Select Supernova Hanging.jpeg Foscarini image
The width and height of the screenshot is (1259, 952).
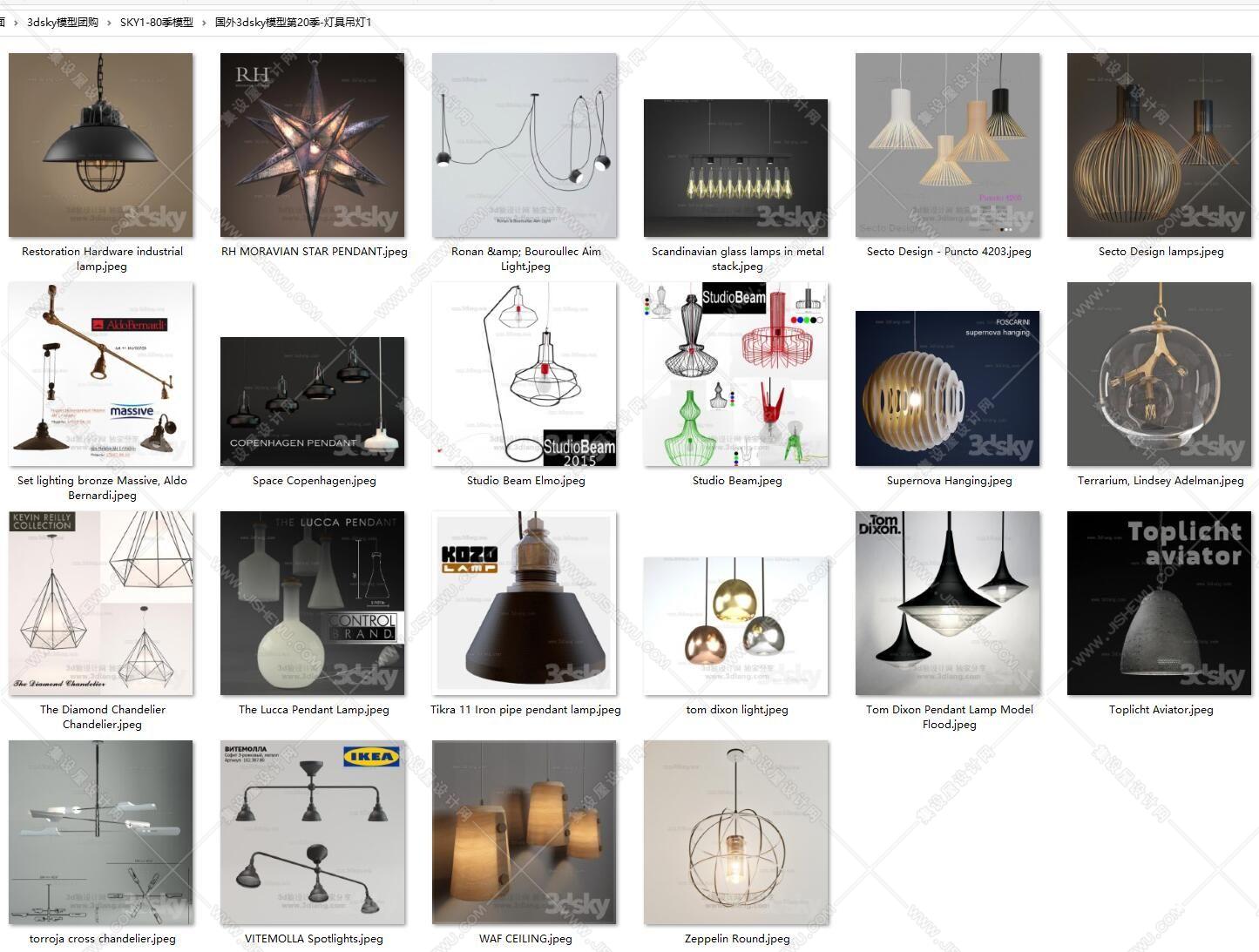point(948,388)
